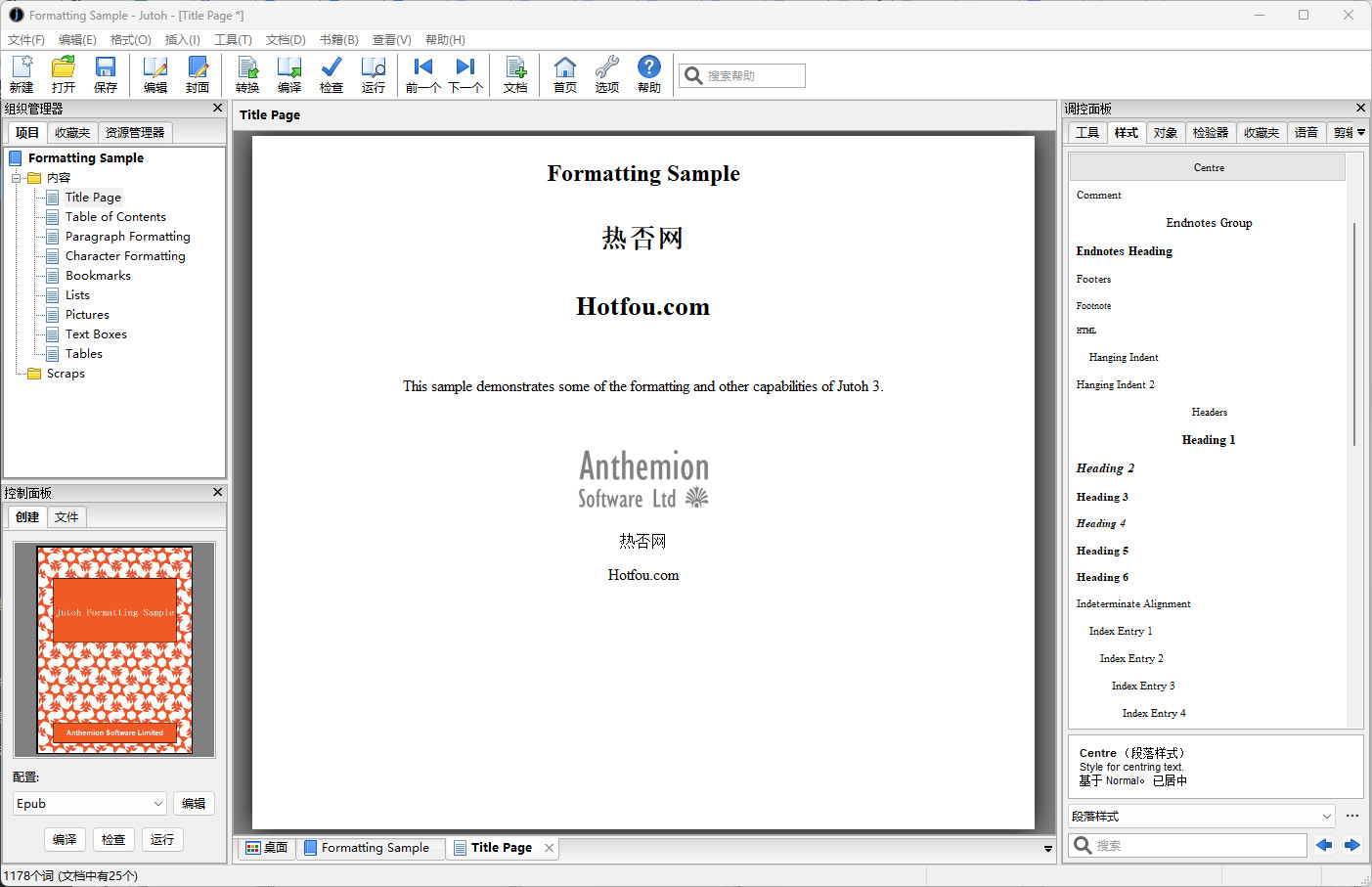Close the Title Page document tab
Screen dimensions: 1372x887
click(550, 848)
